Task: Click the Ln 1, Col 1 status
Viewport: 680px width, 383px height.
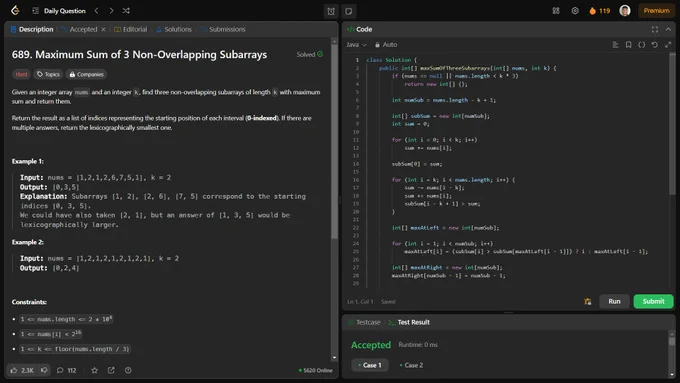Action: tap(360, 302)
